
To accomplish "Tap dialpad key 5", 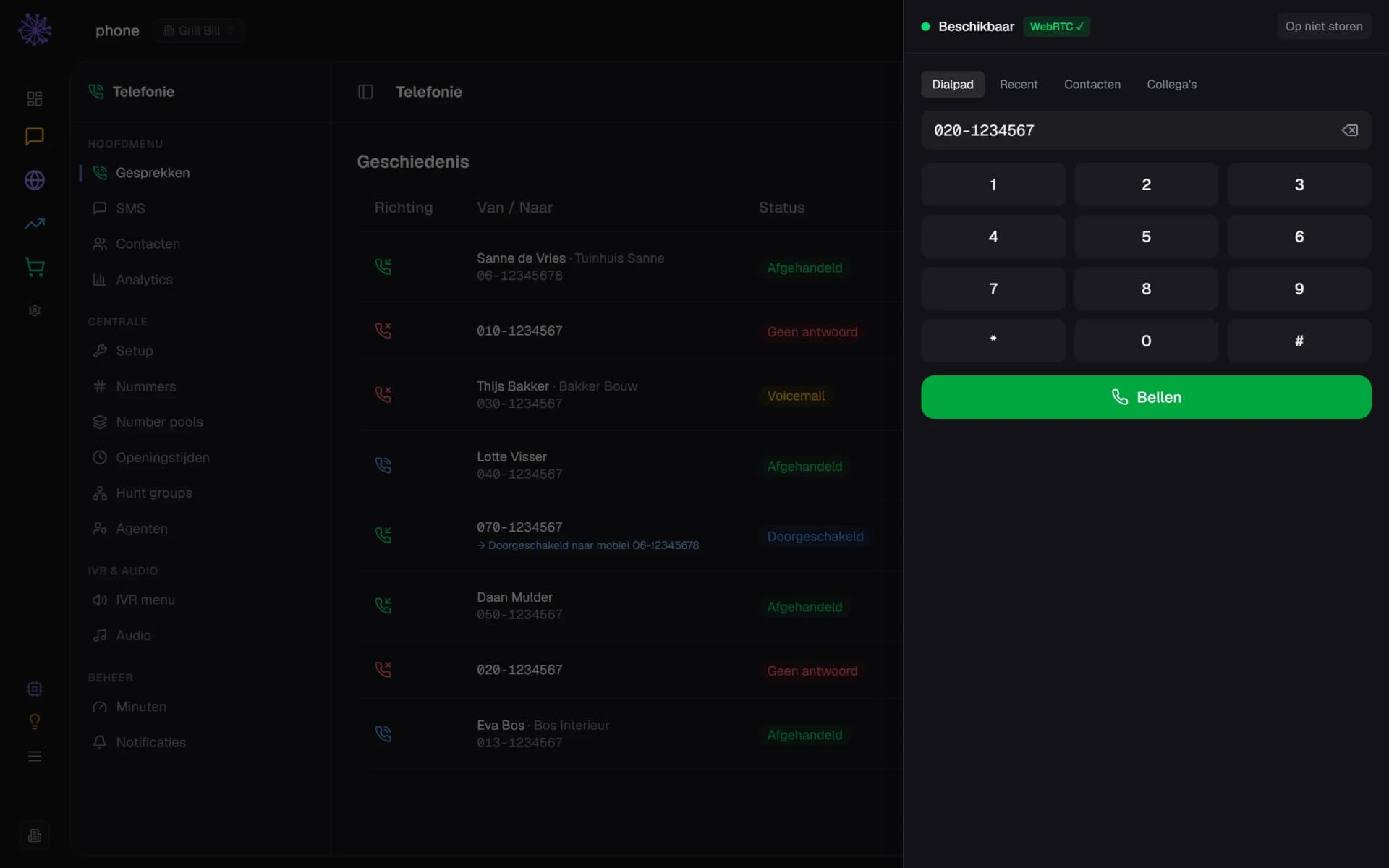I will click(1146, 237).
